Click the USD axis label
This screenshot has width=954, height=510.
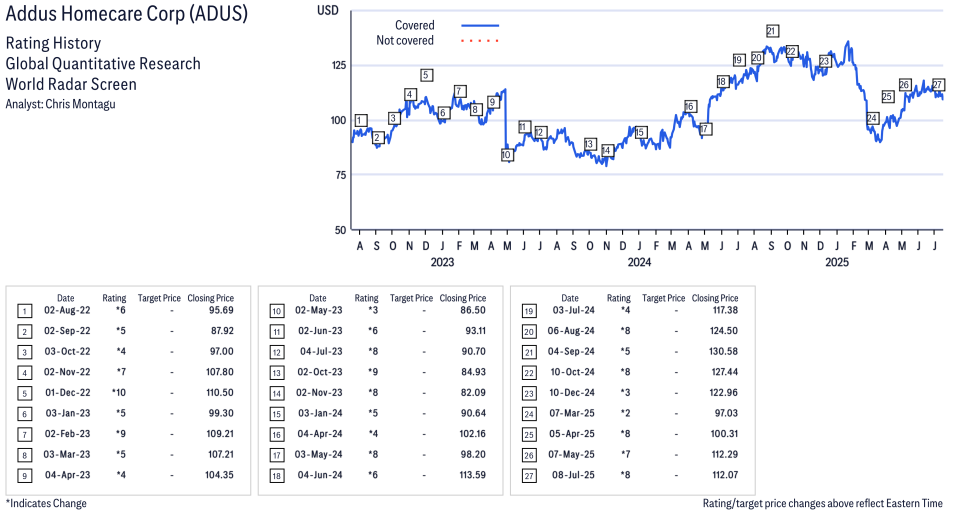point(327,10)
